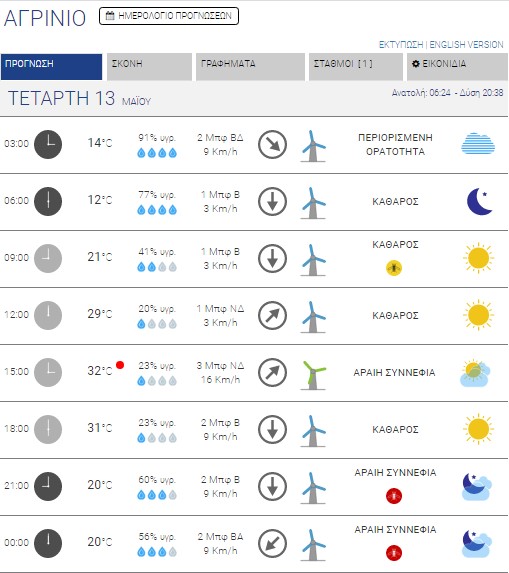
Task: Click the yellow insect warning icon at 09:00
Action: point(394,268)
